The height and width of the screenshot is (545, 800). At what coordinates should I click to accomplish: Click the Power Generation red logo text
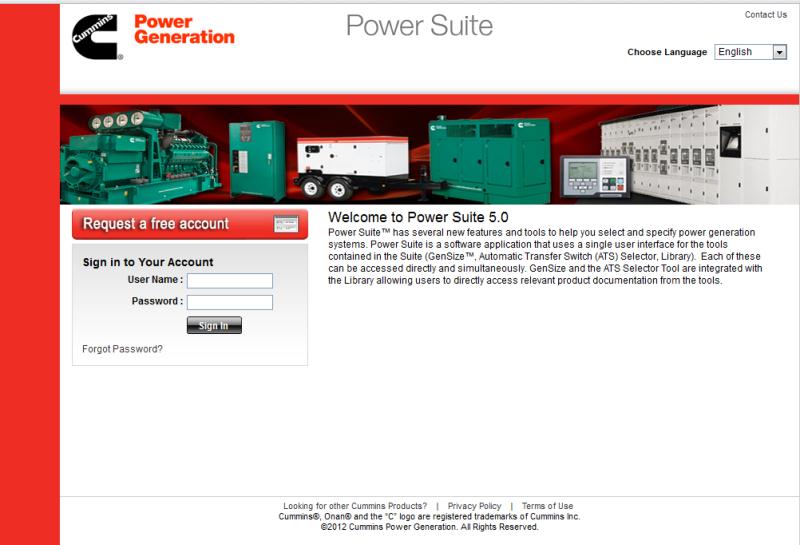tap(184, 30)
